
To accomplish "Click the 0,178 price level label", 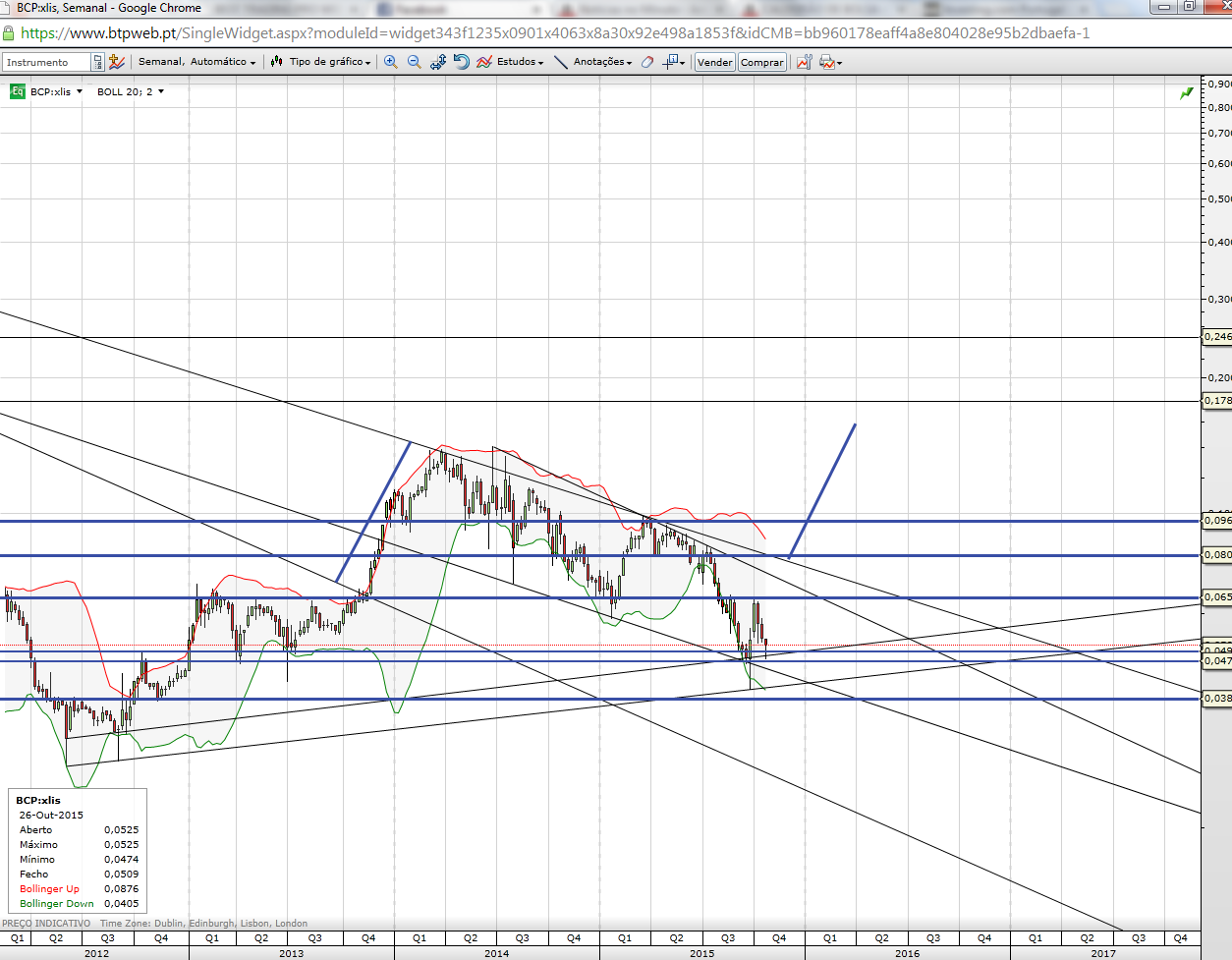I will point(1217,400).
